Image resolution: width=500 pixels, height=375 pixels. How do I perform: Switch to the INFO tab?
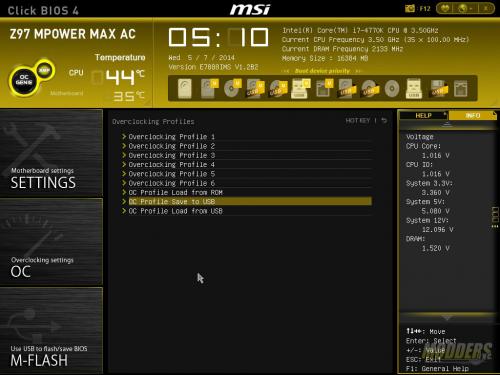click(472, 116)
